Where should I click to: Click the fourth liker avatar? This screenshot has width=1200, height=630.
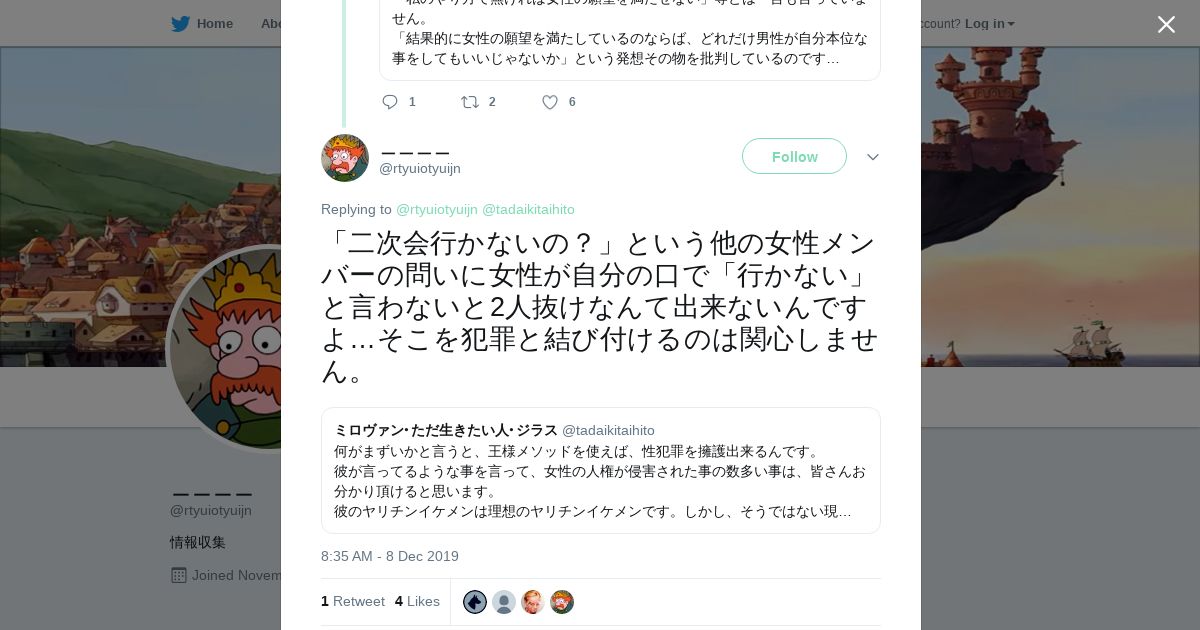pyautogui.click(x=562, y=602)
